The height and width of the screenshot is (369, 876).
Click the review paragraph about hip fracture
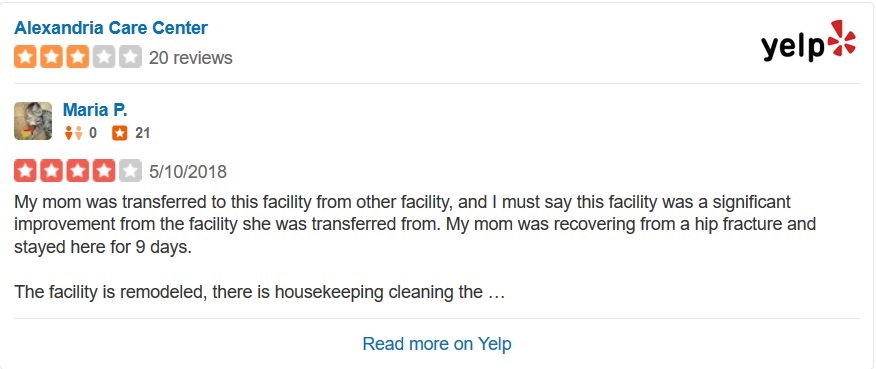[415, 224]
